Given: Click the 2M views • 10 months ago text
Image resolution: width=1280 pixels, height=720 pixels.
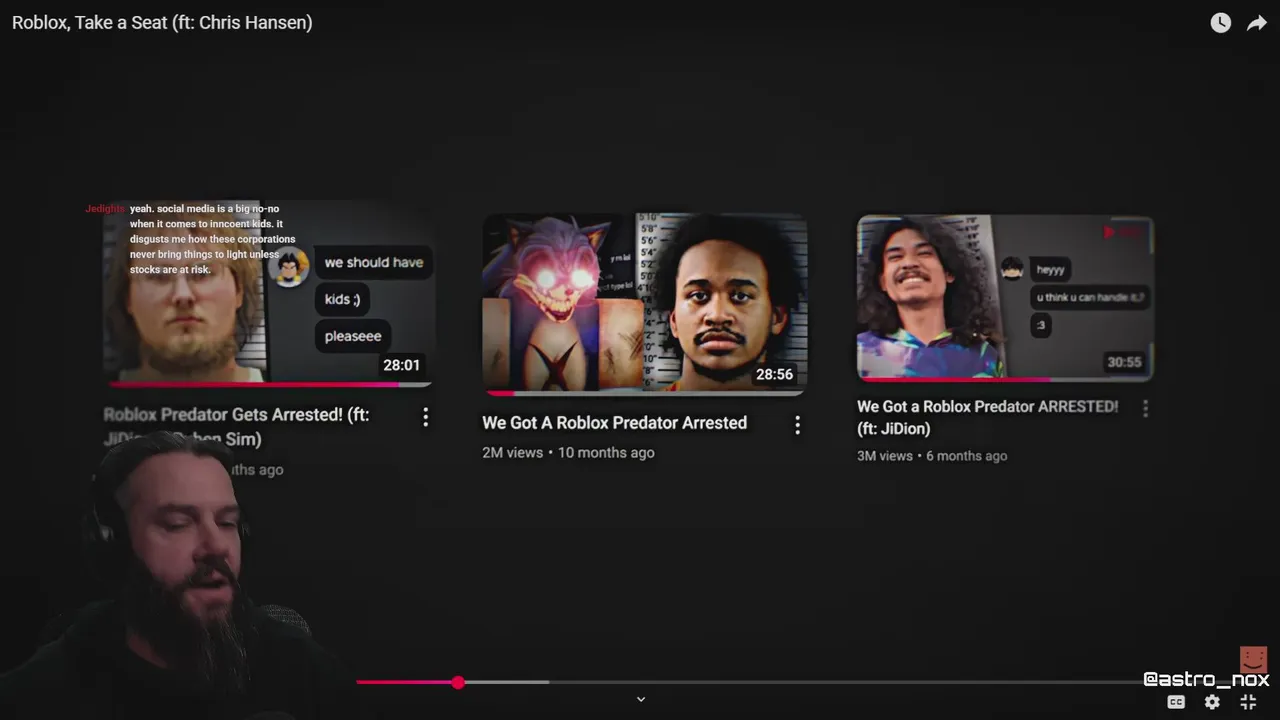Looking at the screenshot, I should [568, 453].
